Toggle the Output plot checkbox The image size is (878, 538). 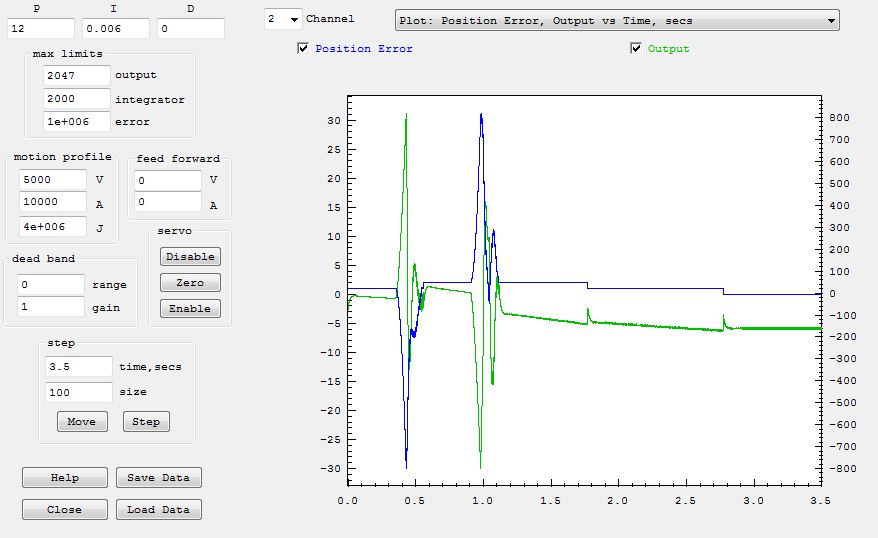coord(636,48)
